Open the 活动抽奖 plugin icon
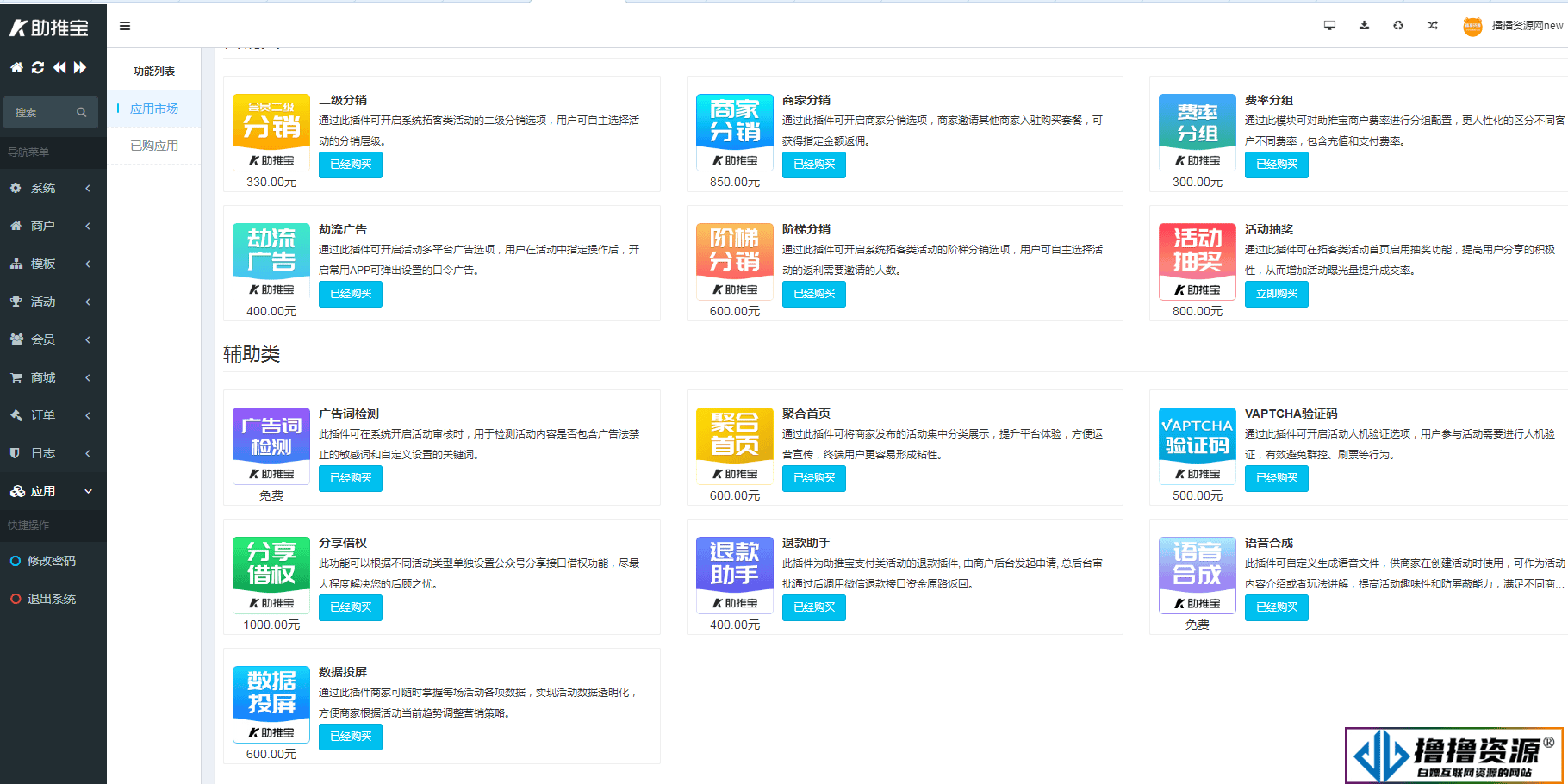Screen dimensions: 1568x784 [1198, 261]
